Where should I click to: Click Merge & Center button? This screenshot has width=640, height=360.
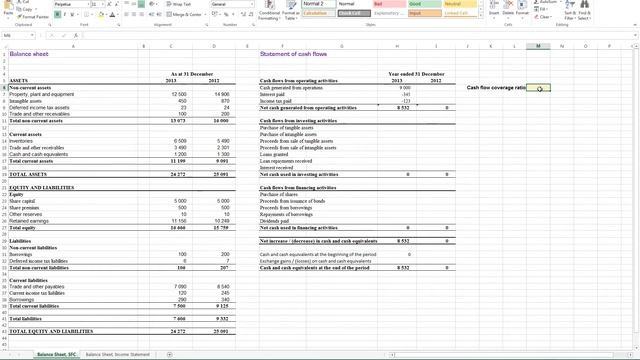[x=186, y=15]
